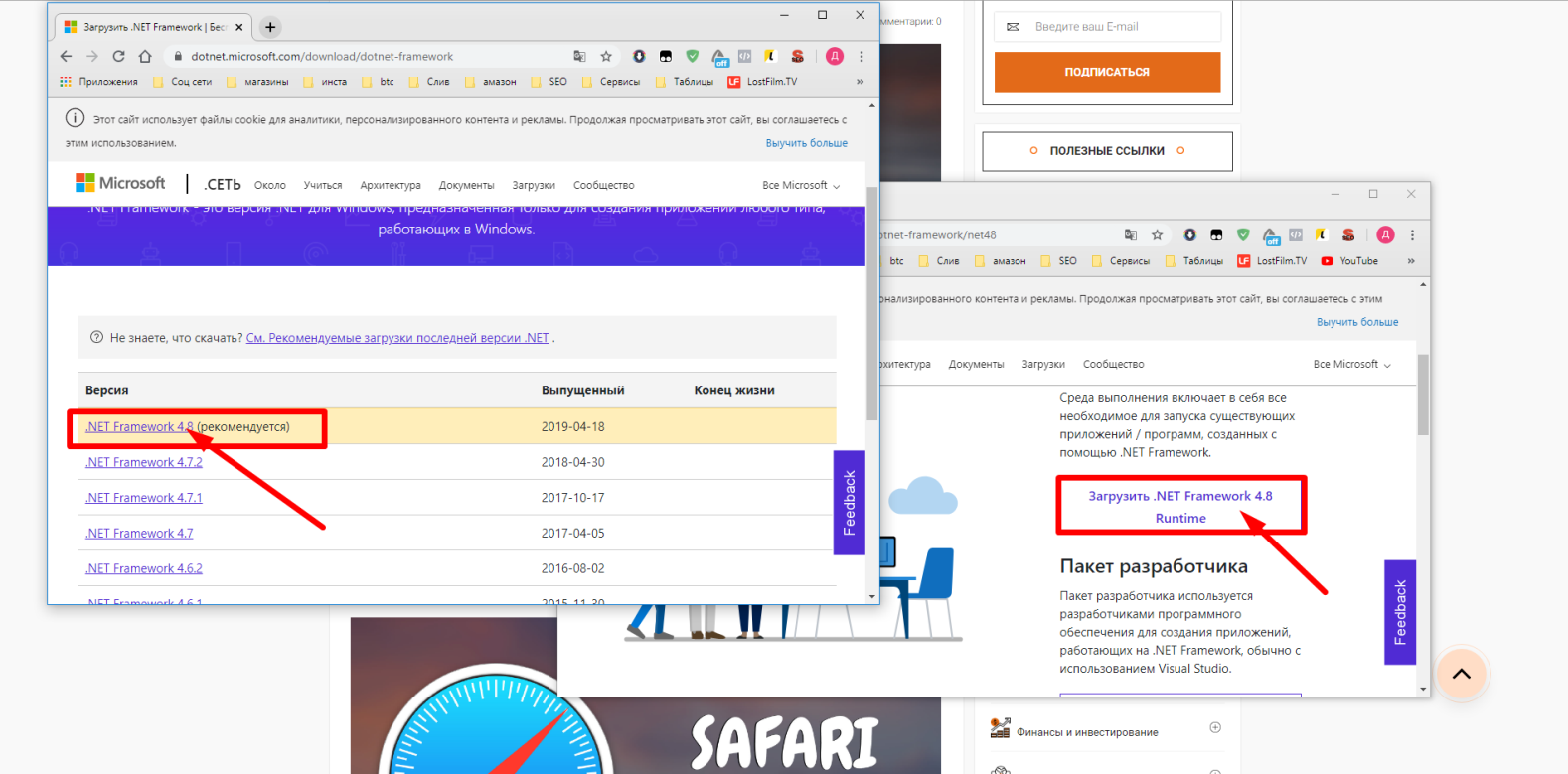The height and width of the screenshot is (774, 1568).
Task: Click the question mark icon beside 'Не знаете, что скачать?'
Action: [96, 337]
